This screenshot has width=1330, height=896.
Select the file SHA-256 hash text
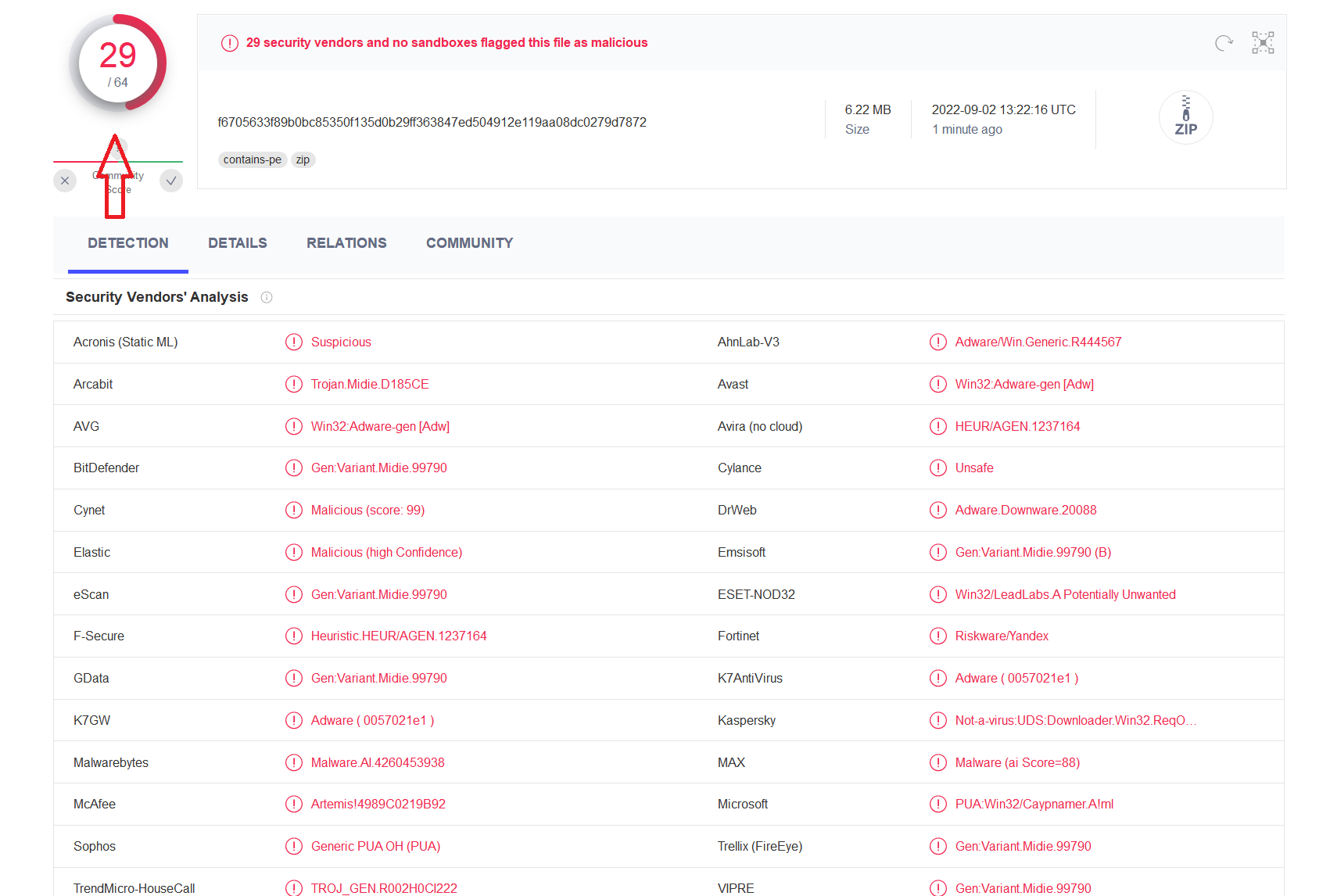pyautogui.click(x=432, y=122)
